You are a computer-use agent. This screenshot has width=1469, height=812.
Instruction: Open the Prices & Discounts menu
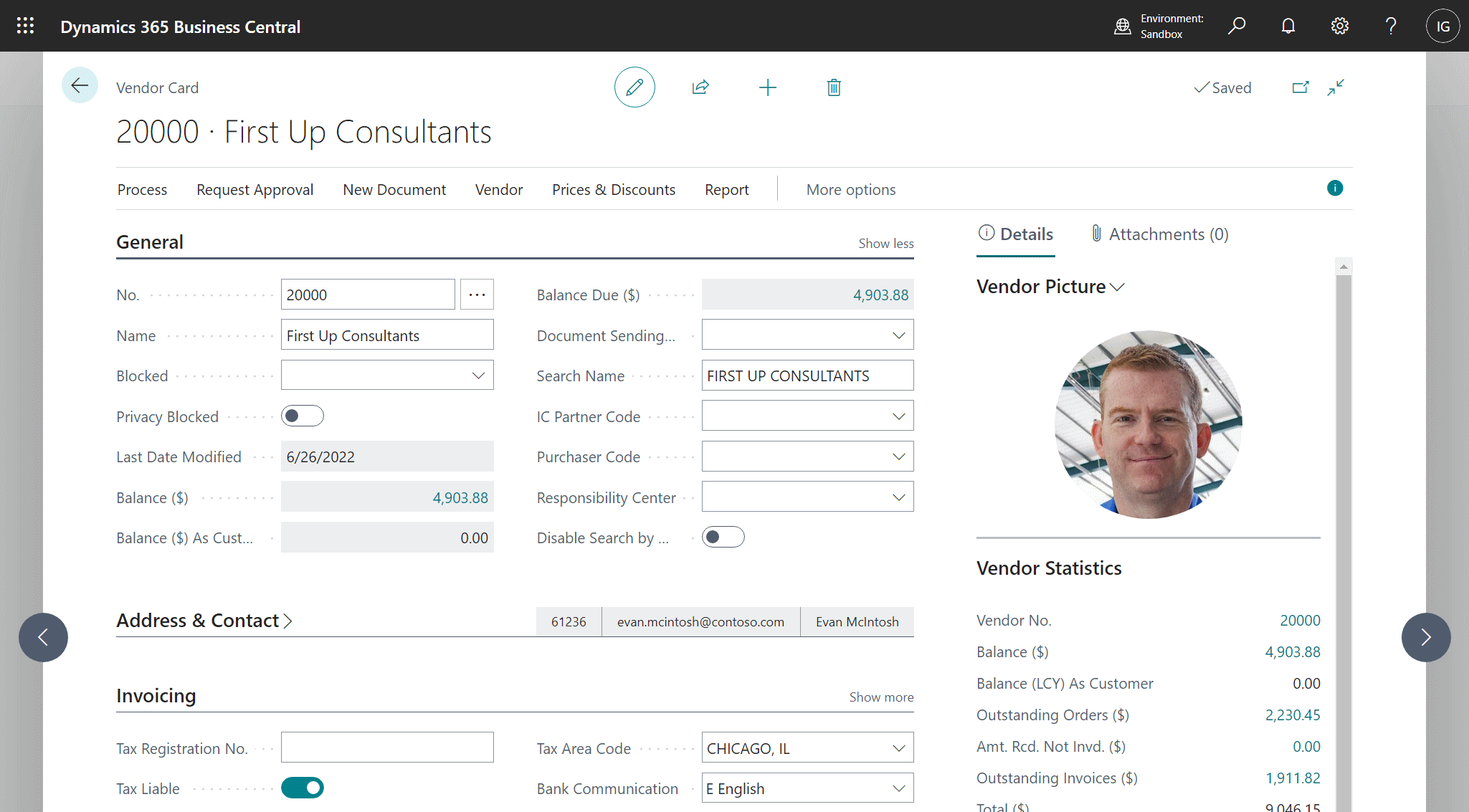click(x=614, y=189)
